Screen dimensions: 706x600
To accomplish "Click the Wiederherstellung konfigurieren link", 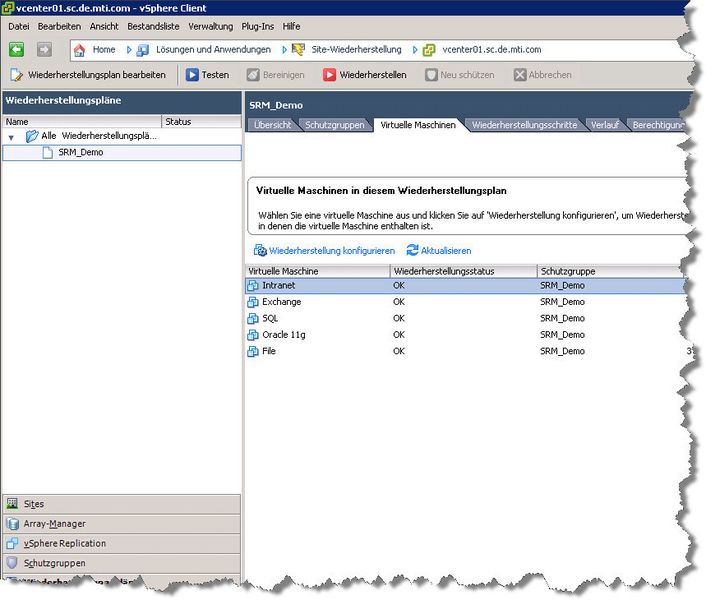I will [x=332, y=251].
